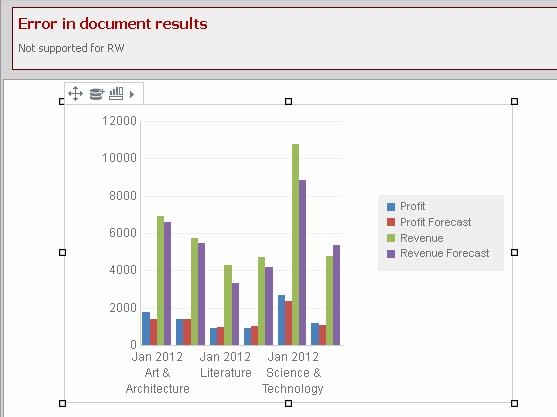Click the move handle icon above chart
The width and height of the screenshot is (557, 417).
click(x=75, y=94)
